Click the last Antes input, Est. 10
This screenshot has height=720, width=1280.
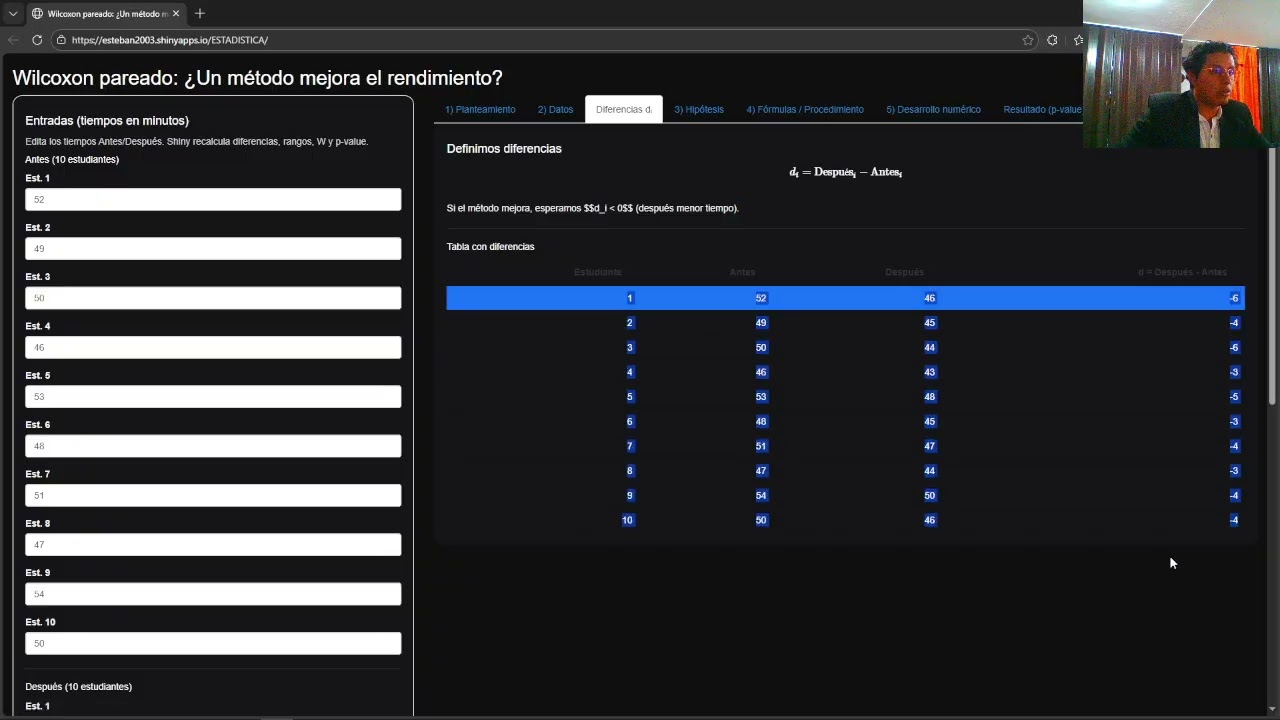pyautogui.click(x=213, y=643)
